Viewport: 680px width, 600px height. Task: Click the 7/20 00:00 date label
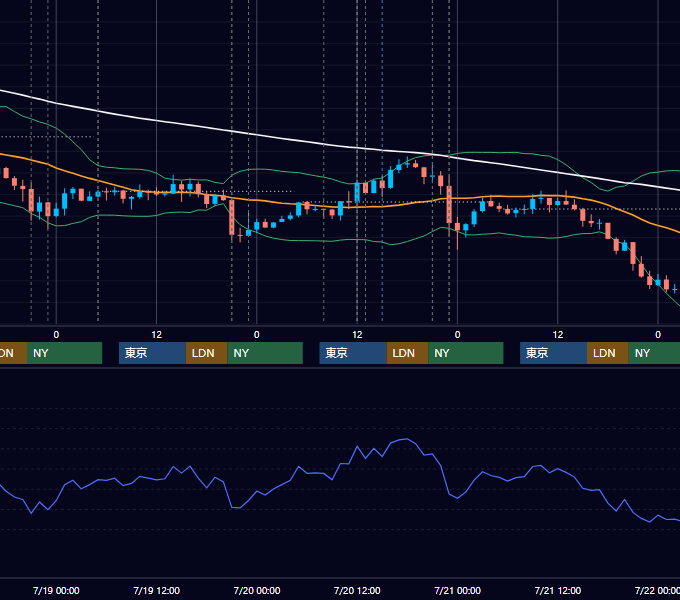point(257,590)
